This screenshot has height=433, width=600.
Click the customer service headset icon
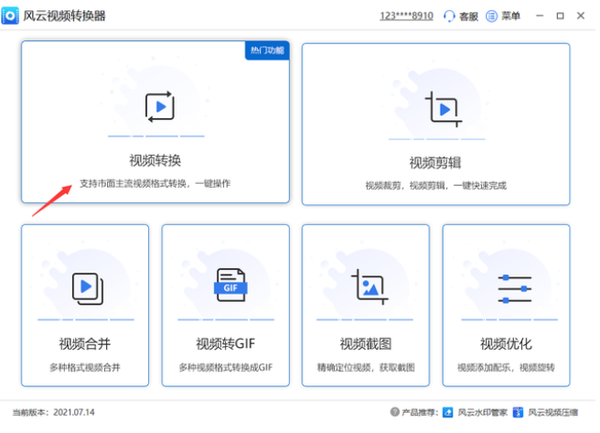click(x=449, y=17)
